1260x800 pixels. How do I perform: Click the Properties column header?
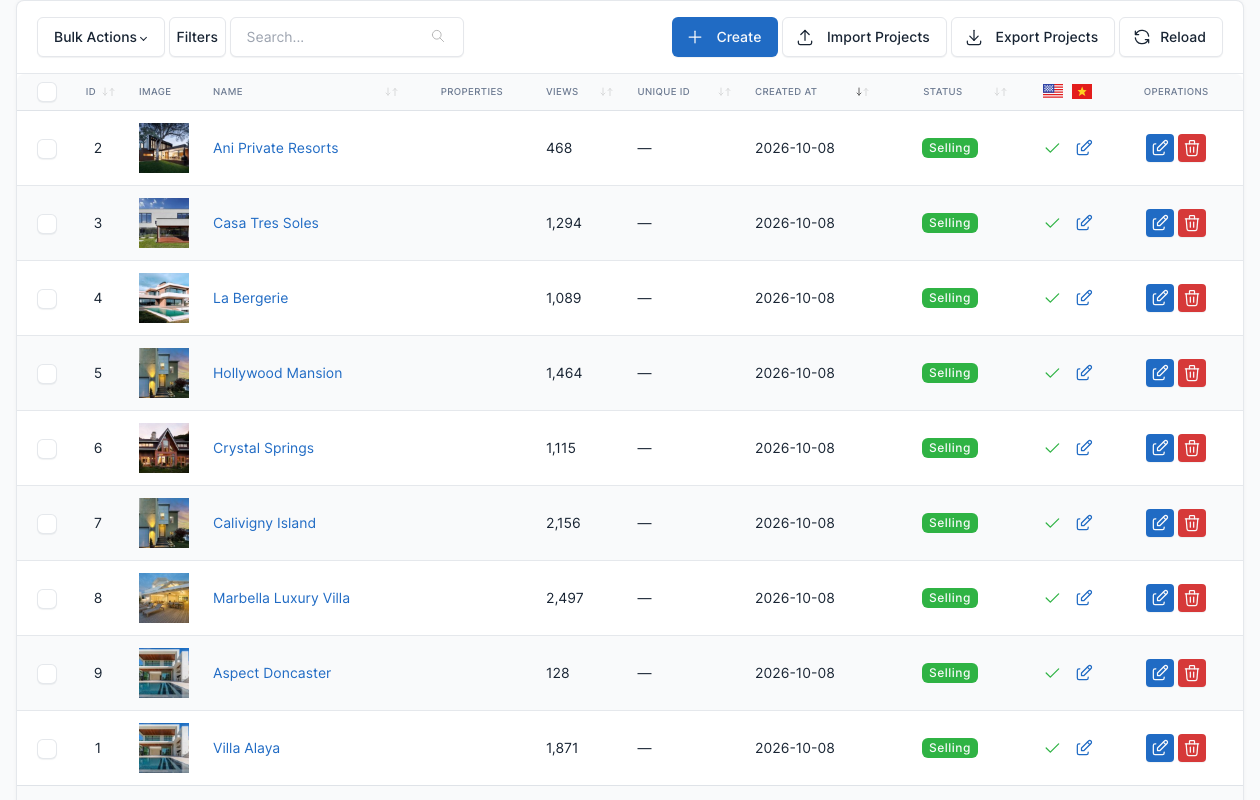[472, 92]
